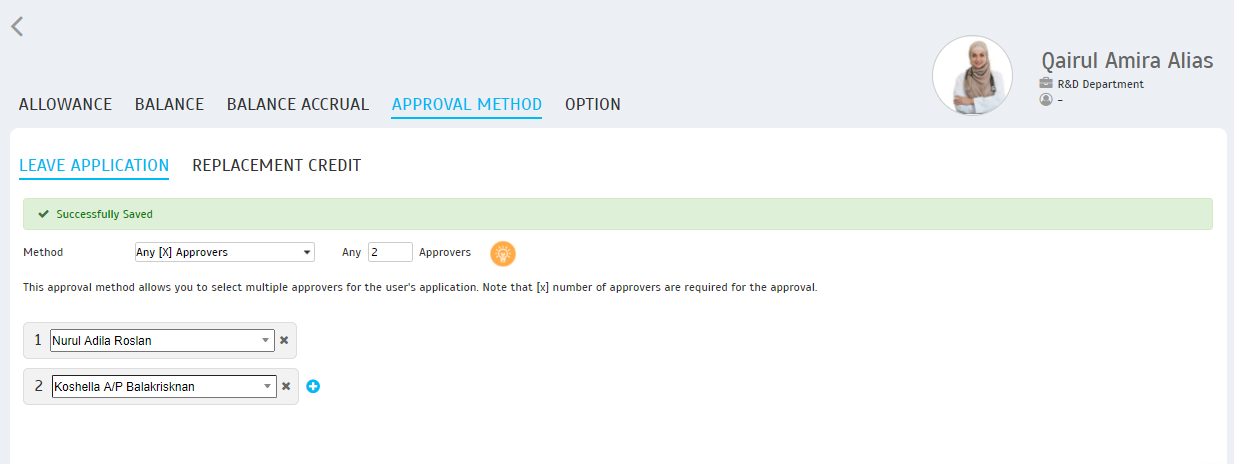This screenshot has width=1234, height=464.
Task: Remove approver Nurul Adila Roslan
Action: tap(284, 340)
